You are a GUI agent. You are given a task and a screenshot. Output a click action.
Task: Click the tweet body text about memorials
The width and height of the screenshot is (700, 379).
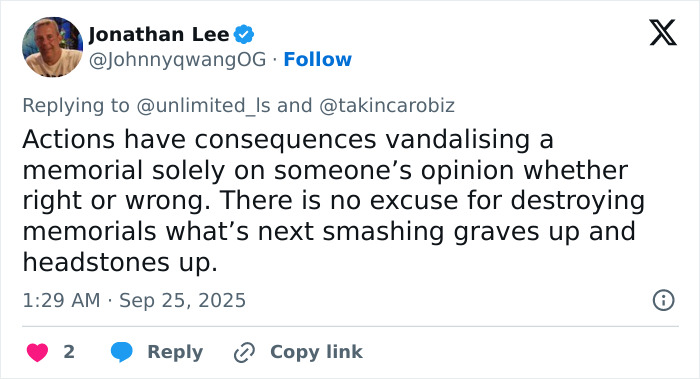pyautogui.click(x=333, y=200)
